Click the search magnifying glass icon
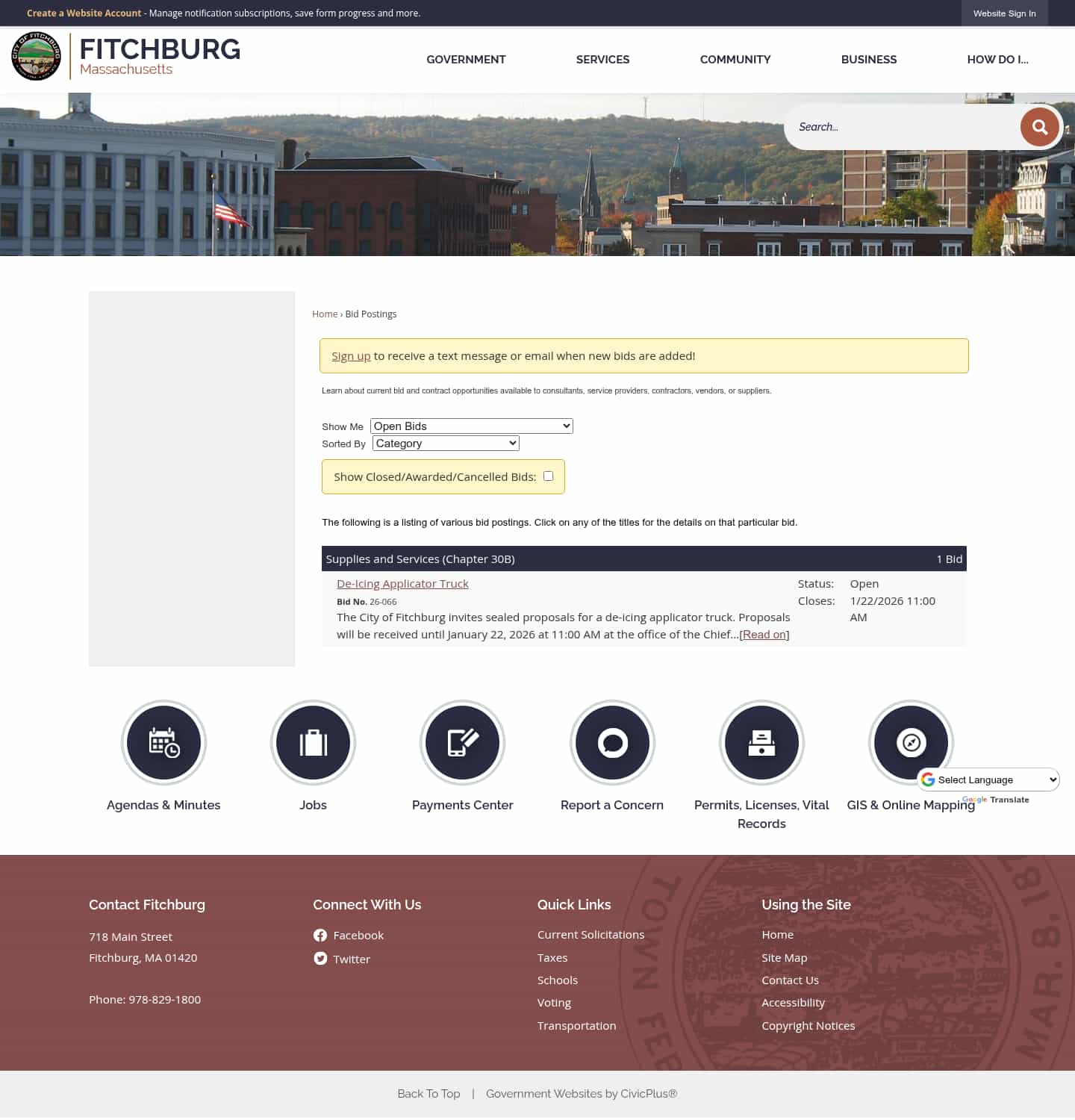Viewport: 1075px width, 1120px height. coord(1039,127)
